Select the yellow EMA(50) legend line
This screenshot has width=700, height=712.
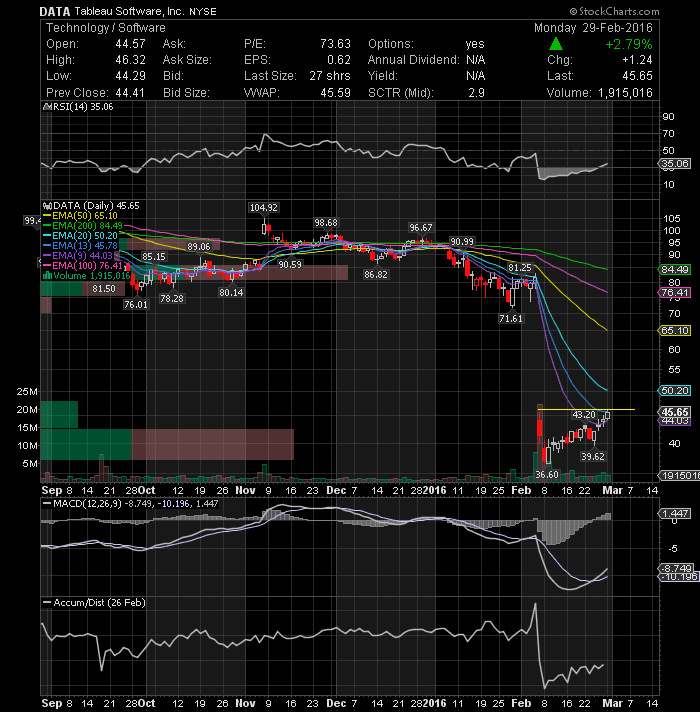point(47,216)
